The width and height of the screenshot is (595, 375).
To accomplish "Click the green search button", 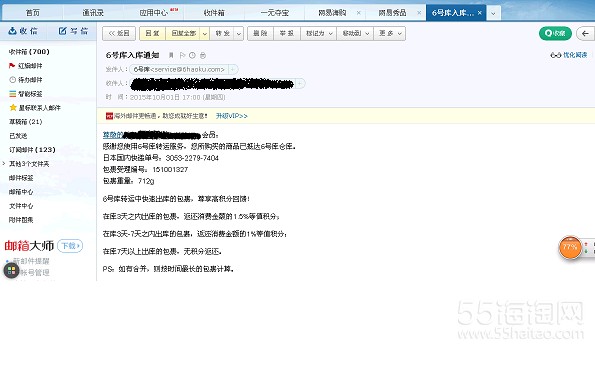I will click(x=555, y=33).
